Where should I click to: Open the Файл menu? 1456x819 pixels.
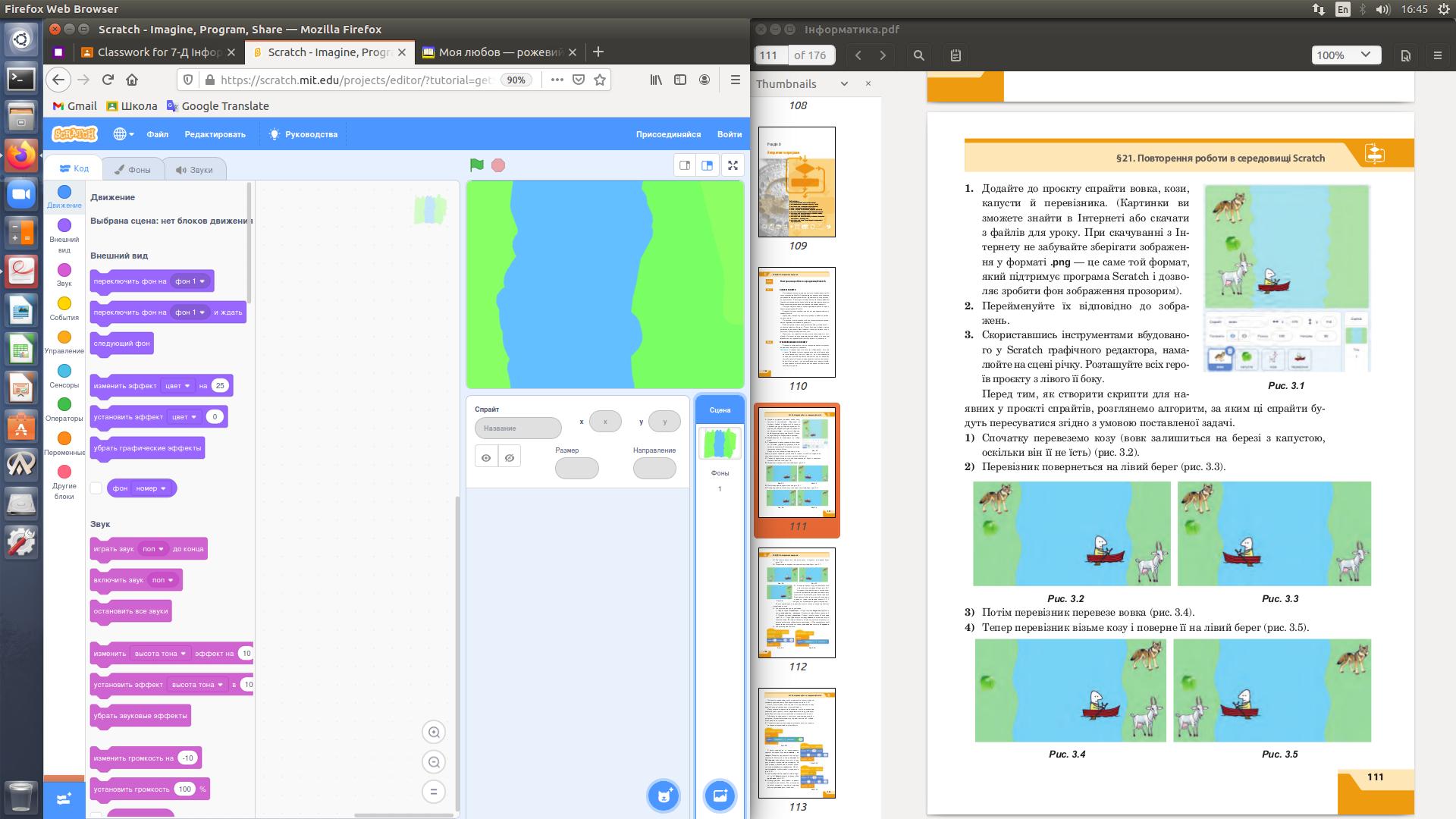pyautogui.click(x=158, y=134)
